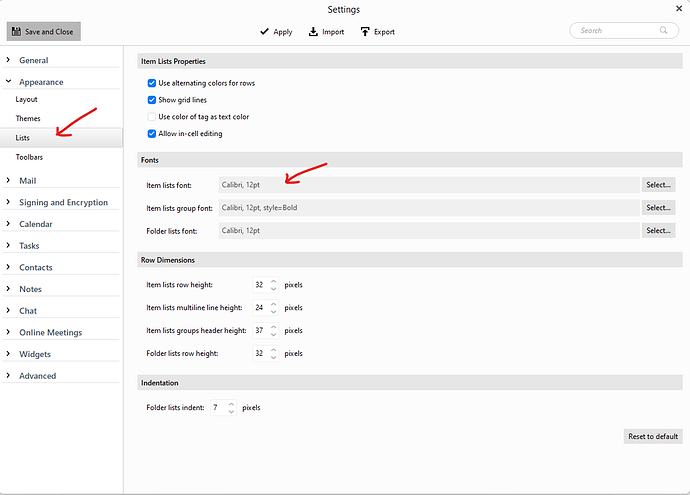The height and width of the screenshot is (495, 690).
Task: Increase Item lists row height value
Action: (273, 281)
